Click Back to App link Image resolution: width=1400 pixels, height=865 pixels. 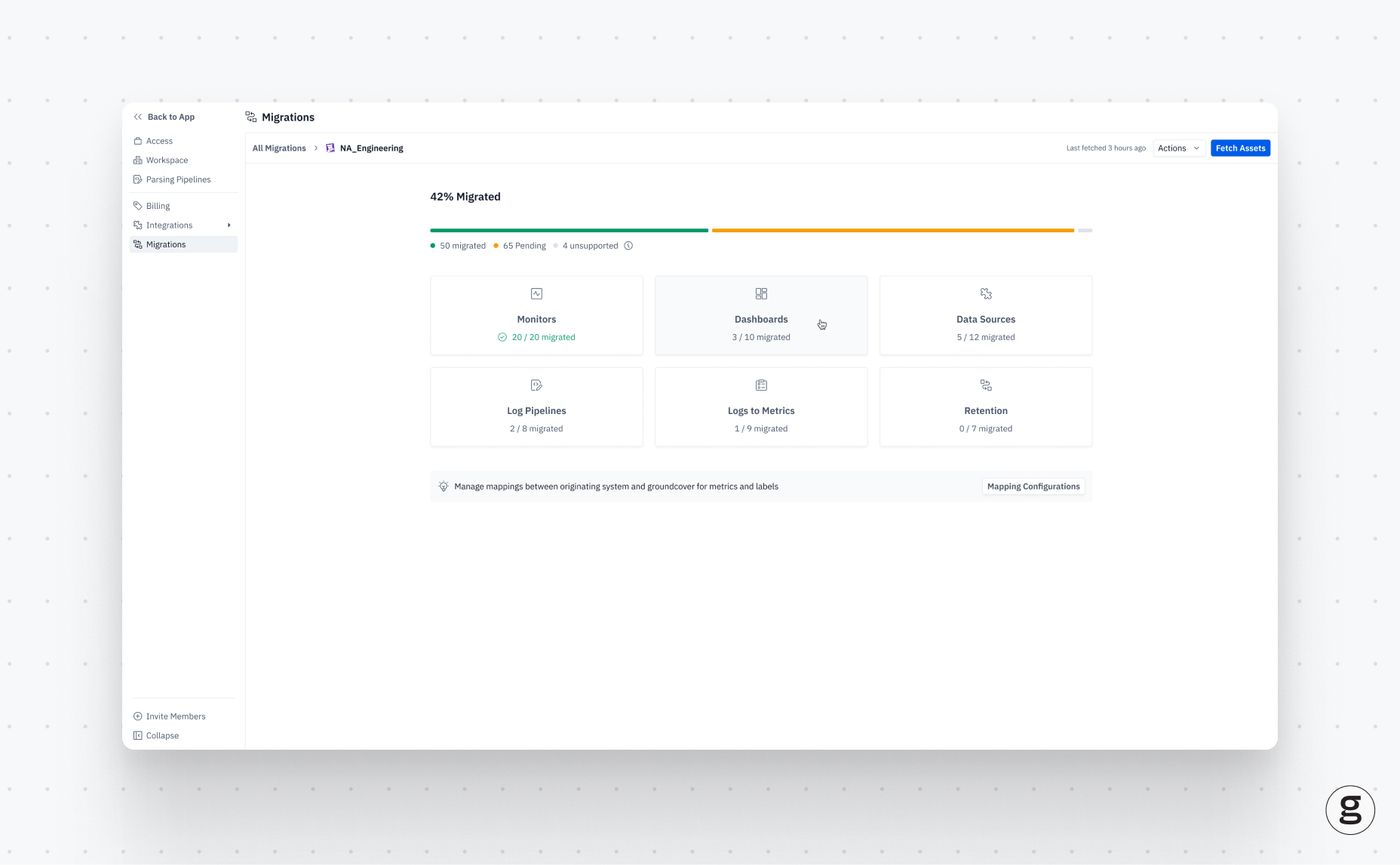171,117
